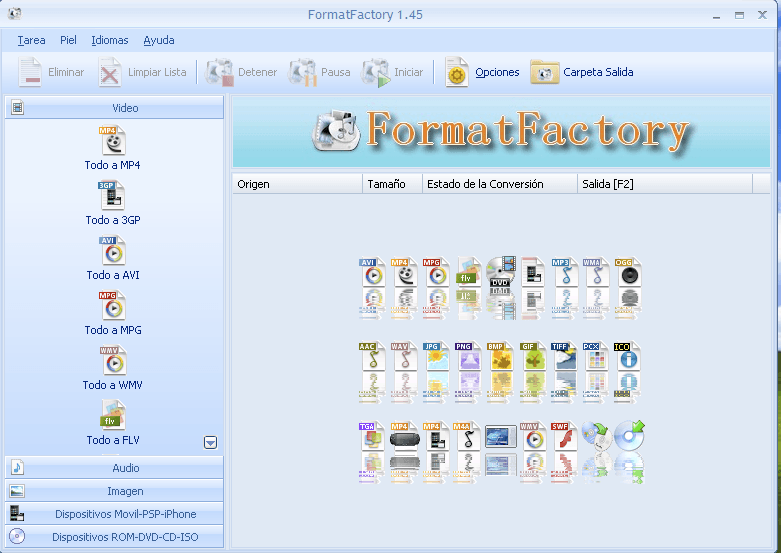
Task: Click the Origen column header
Action: 297,184
